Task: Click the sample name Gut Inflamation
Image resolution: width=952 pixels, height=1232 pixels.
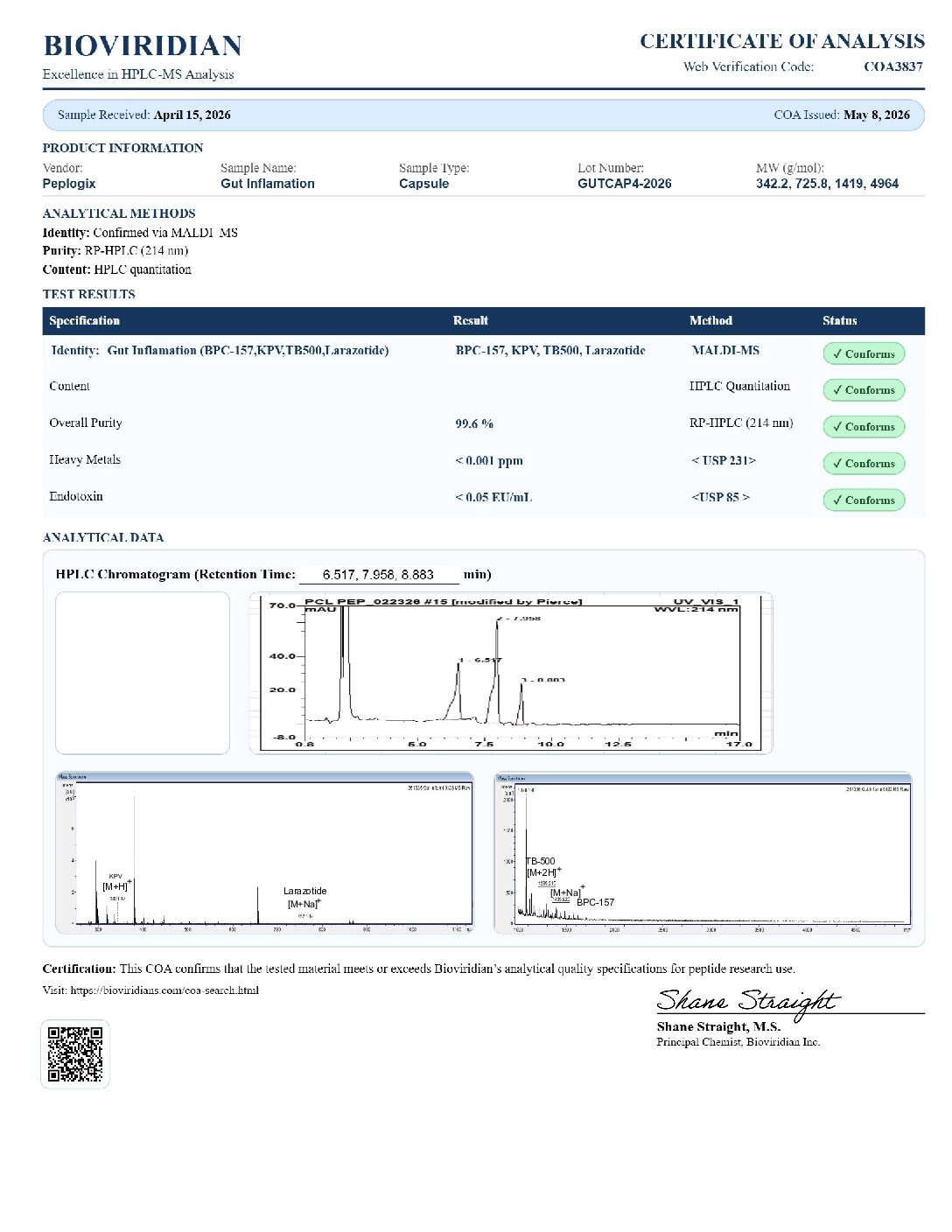Action: (268, 184)
